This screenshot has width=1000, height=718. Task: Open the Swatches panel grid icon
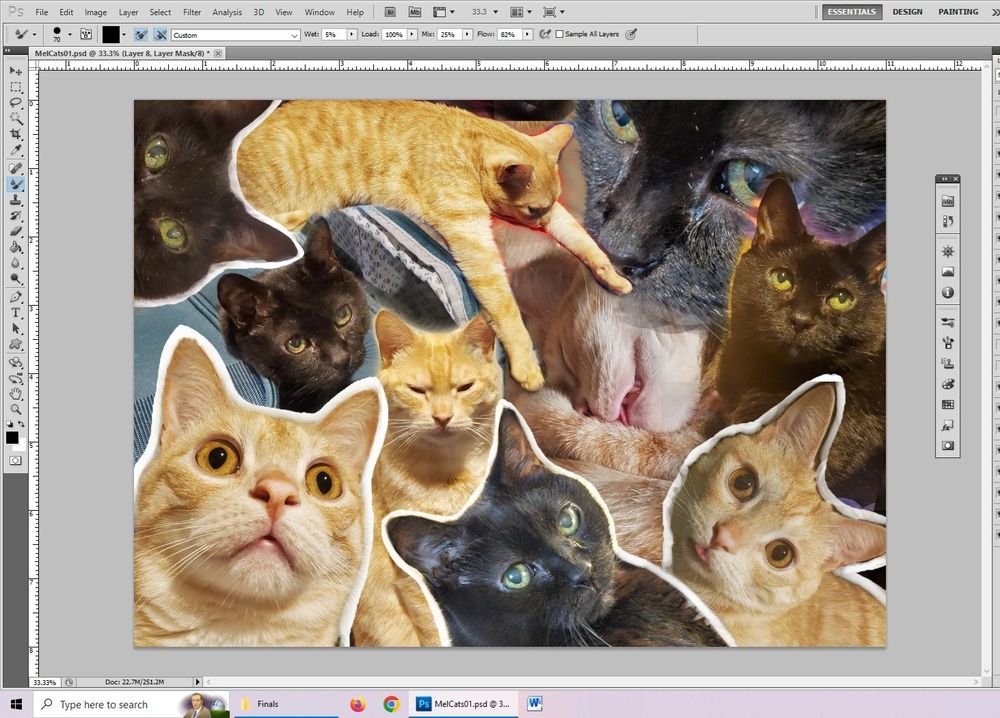click(948, 404)
